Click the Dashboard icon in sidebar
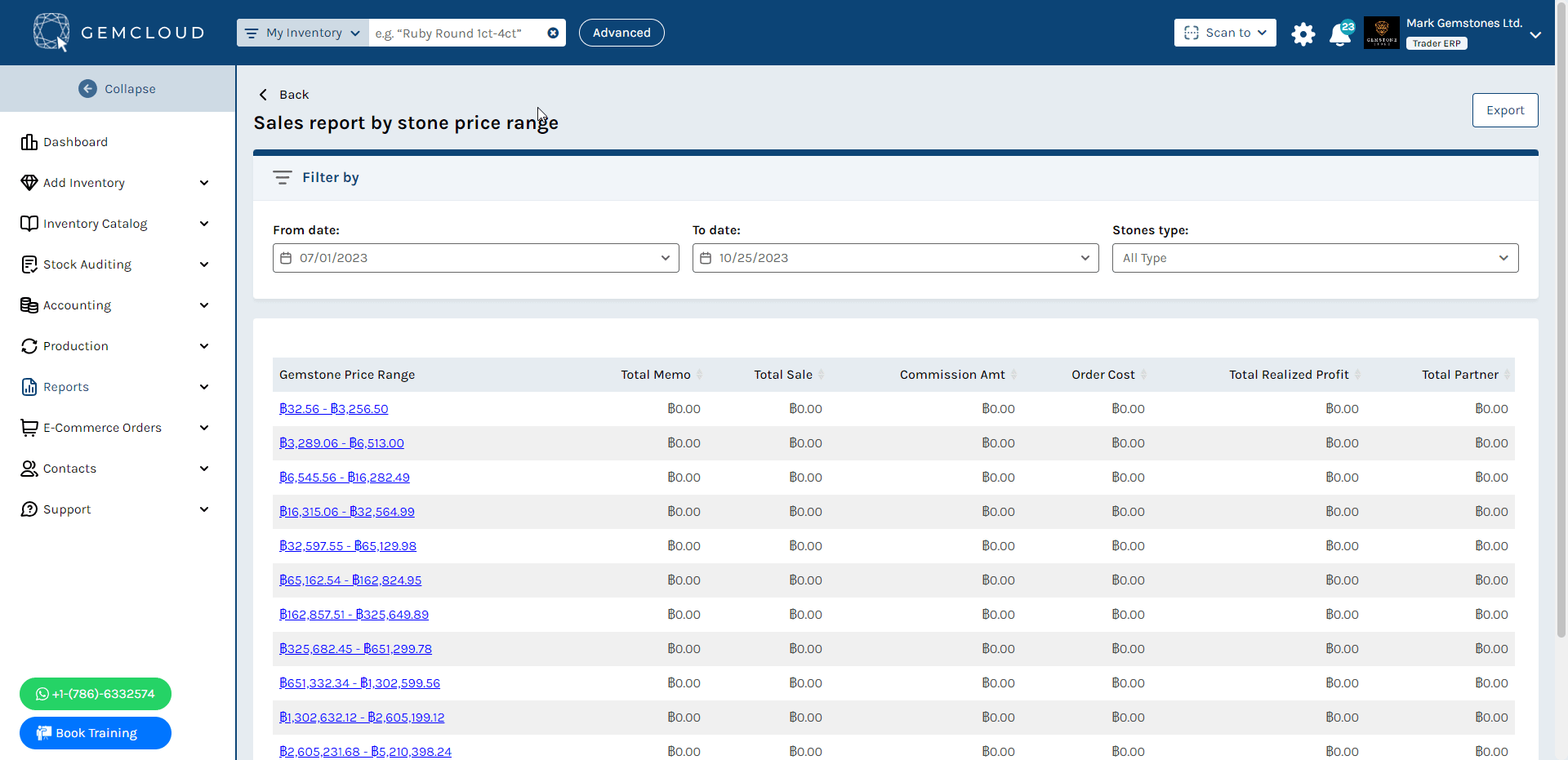This screenshot has width=1568, height=760. pos(29,142)
